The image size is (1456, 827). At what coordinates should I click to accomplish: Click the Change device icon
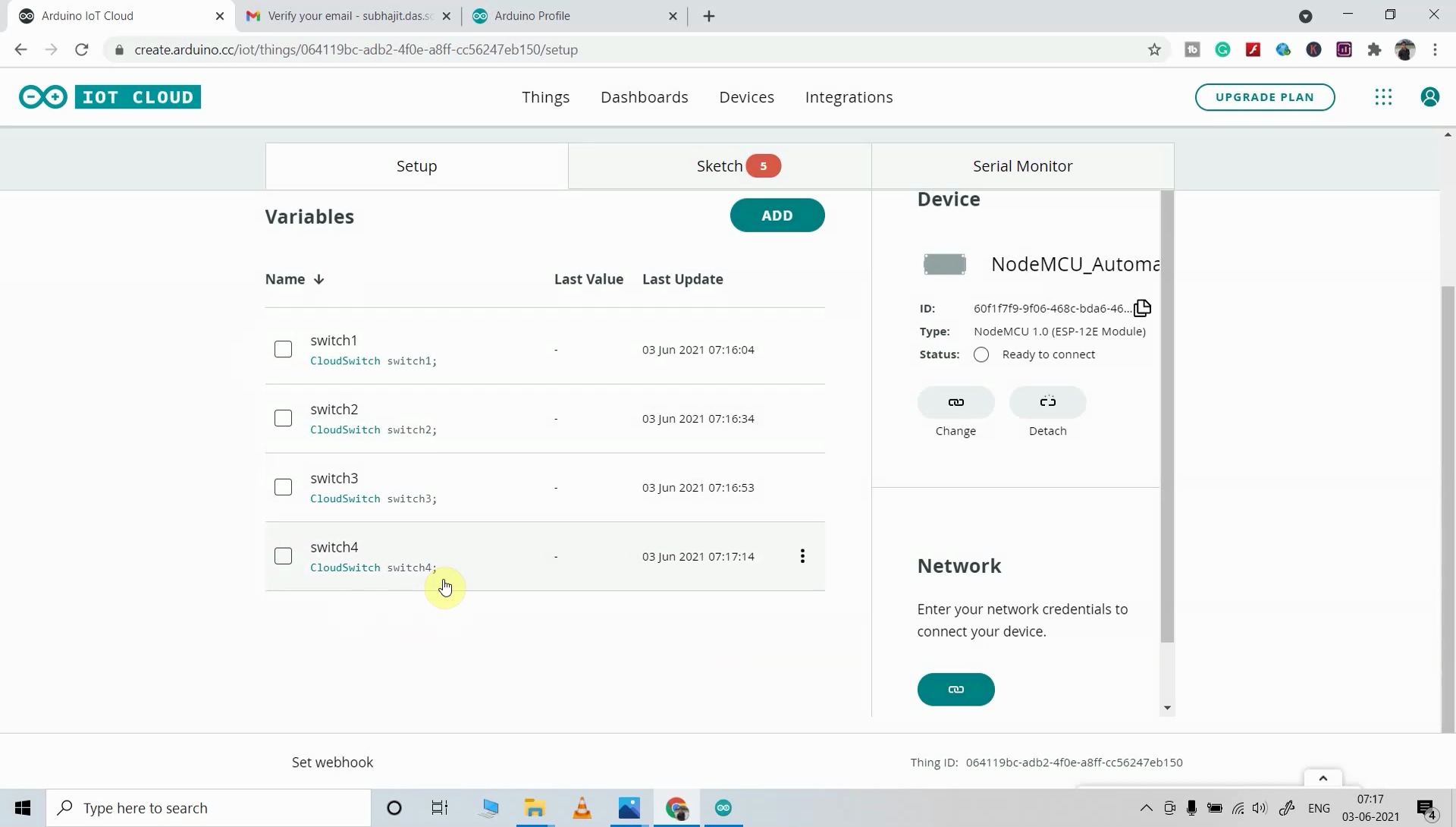pos(955,402)
